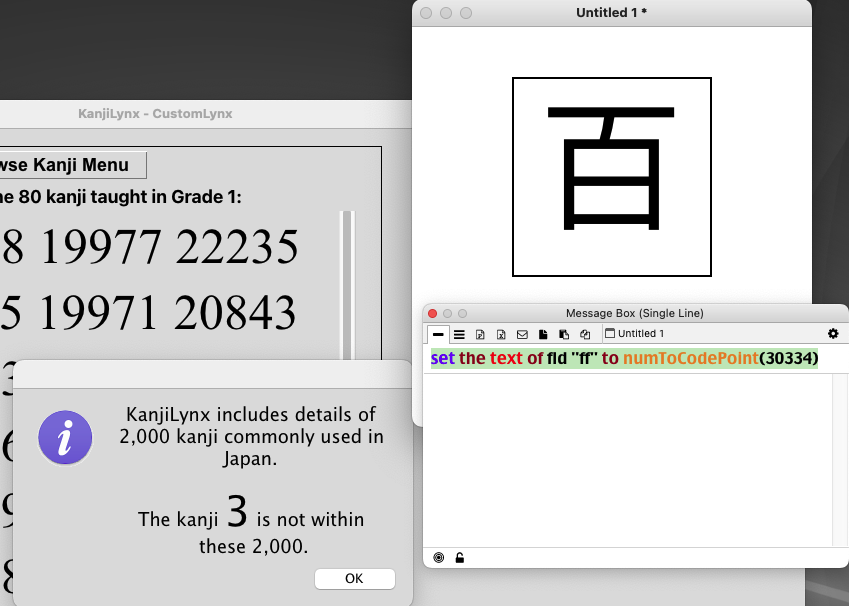Toggle the padlock in Message Box footer
Viewport: 849px width, 606px height.
(460, 557)
